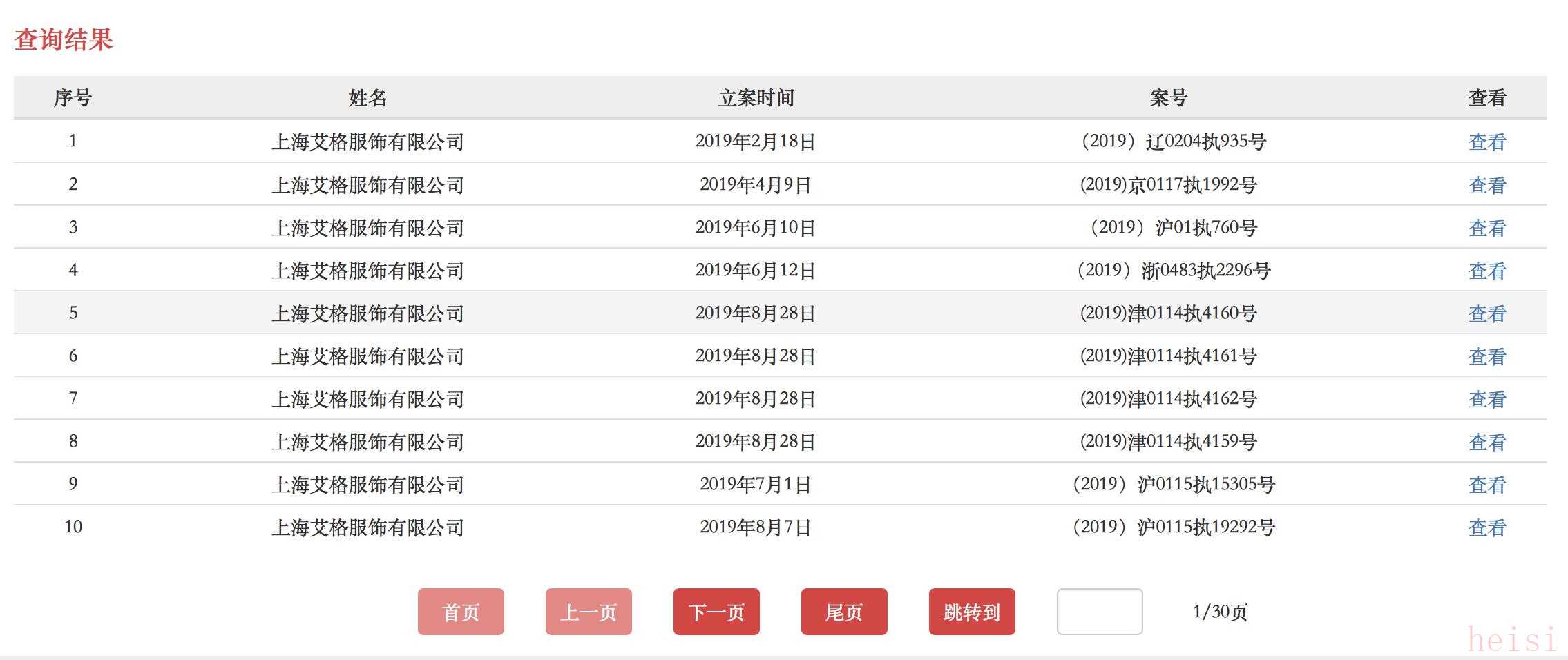Image resolution: width=1568 pixels, height=660 pixels.
Task: Go to first page with 首页 button
Action: click(x=461, y=612)
